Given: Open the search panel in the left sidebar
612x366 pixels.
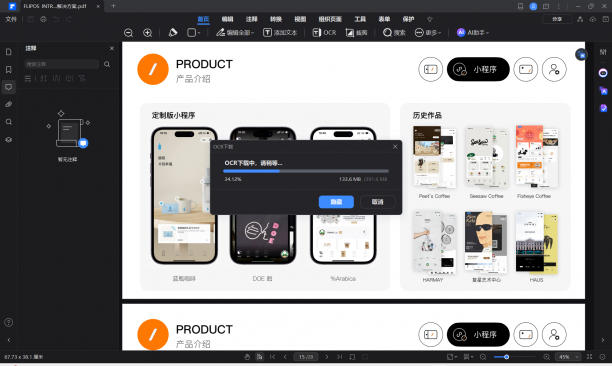Looking at the screenshot, I should [x=9, y=122].
